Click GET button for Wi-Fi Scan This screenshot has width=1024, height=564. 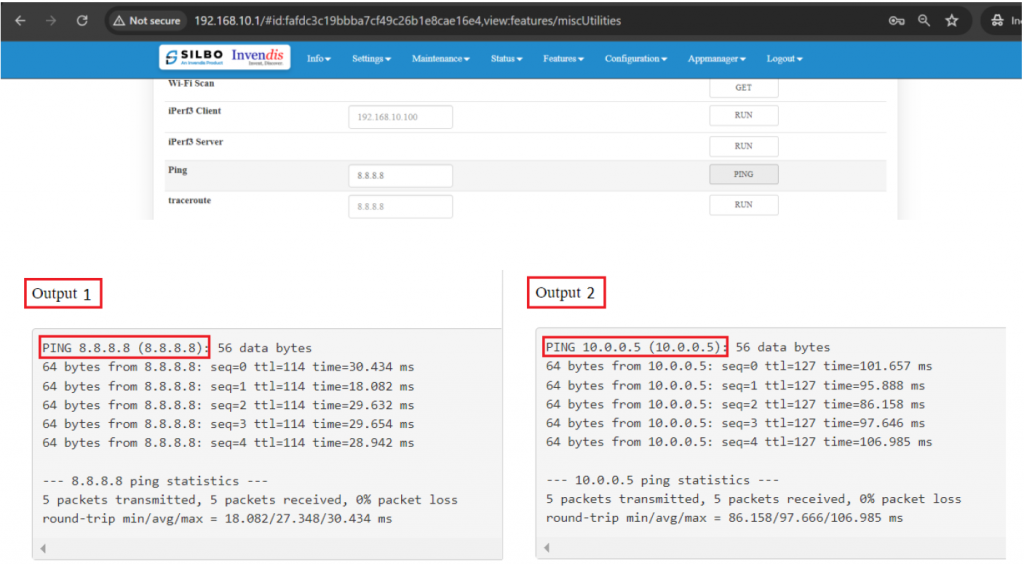(743, 88)
